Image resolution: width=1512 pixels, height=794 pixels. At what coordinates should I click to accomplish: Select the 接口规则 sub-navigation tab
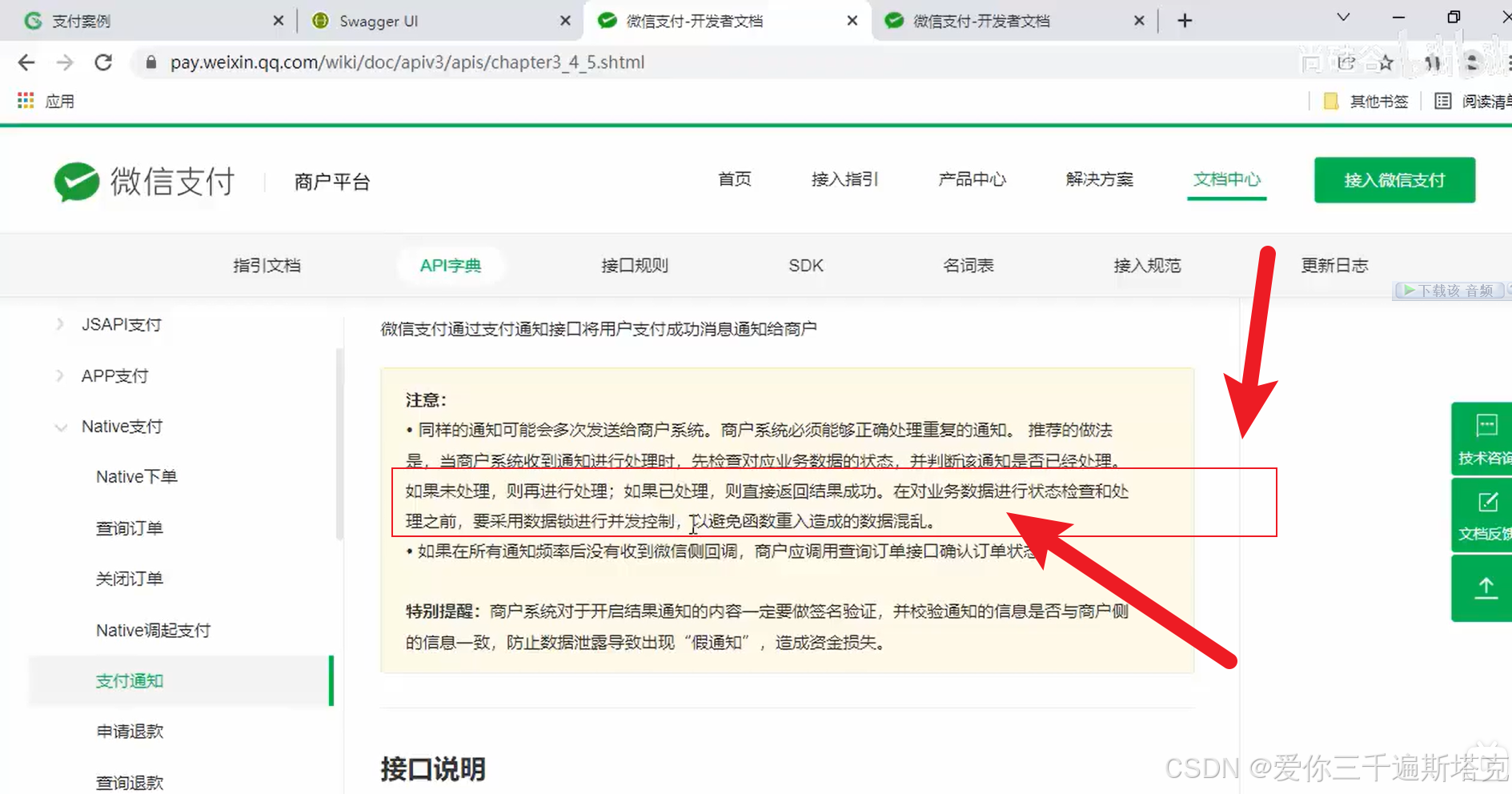(x=635, y=266)
